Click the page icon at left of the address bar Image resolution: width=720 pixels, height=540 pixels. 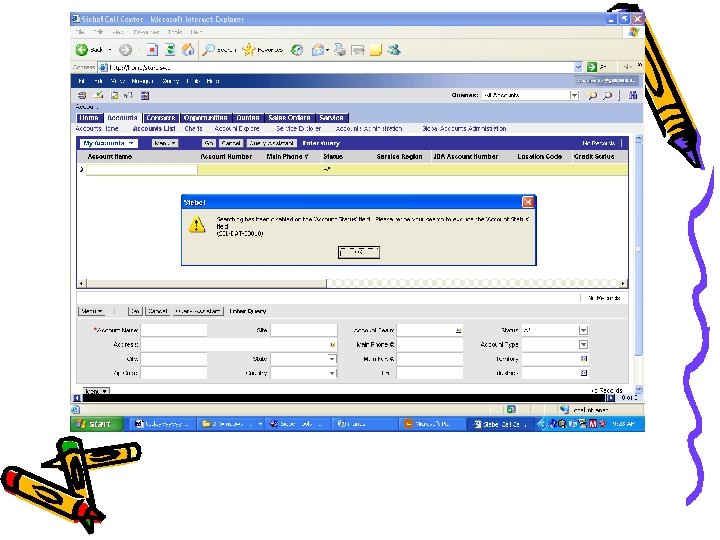(x=103, y=68)
